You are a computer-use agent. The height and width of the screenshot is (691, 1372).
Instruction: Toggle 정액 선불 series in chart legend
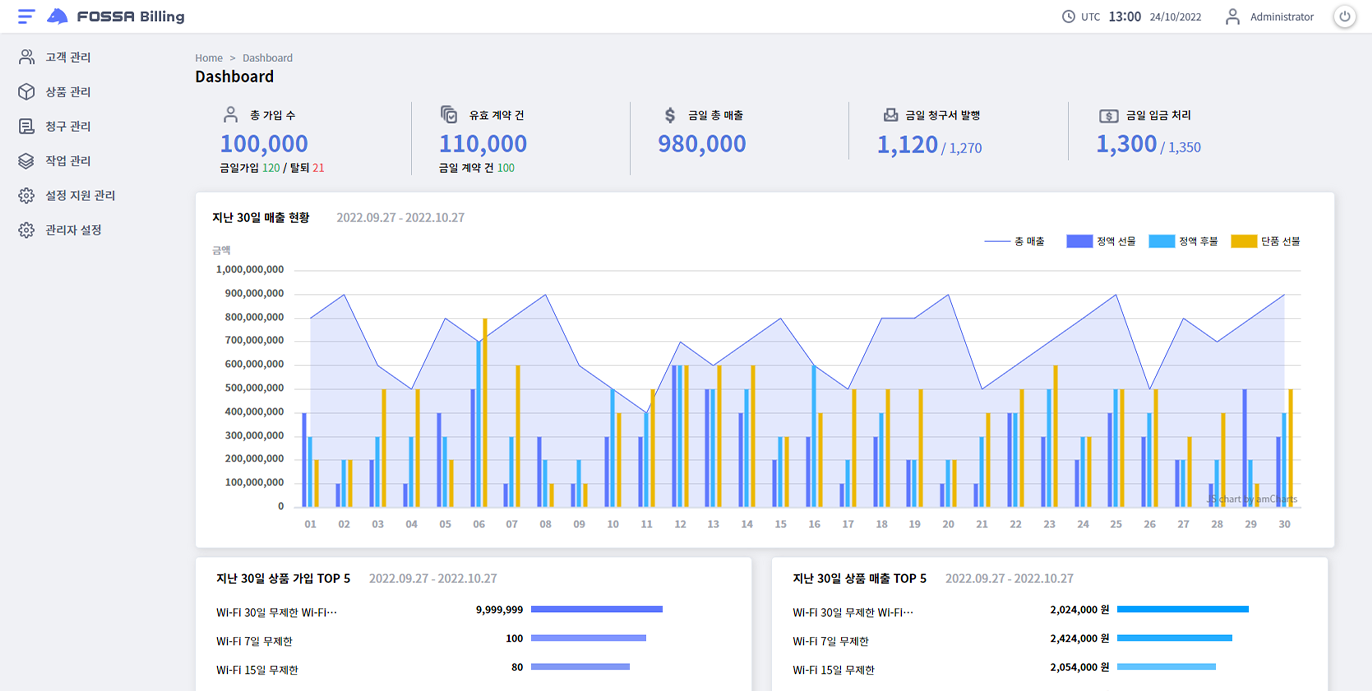pyautogui.click(x=1080, y=241)
